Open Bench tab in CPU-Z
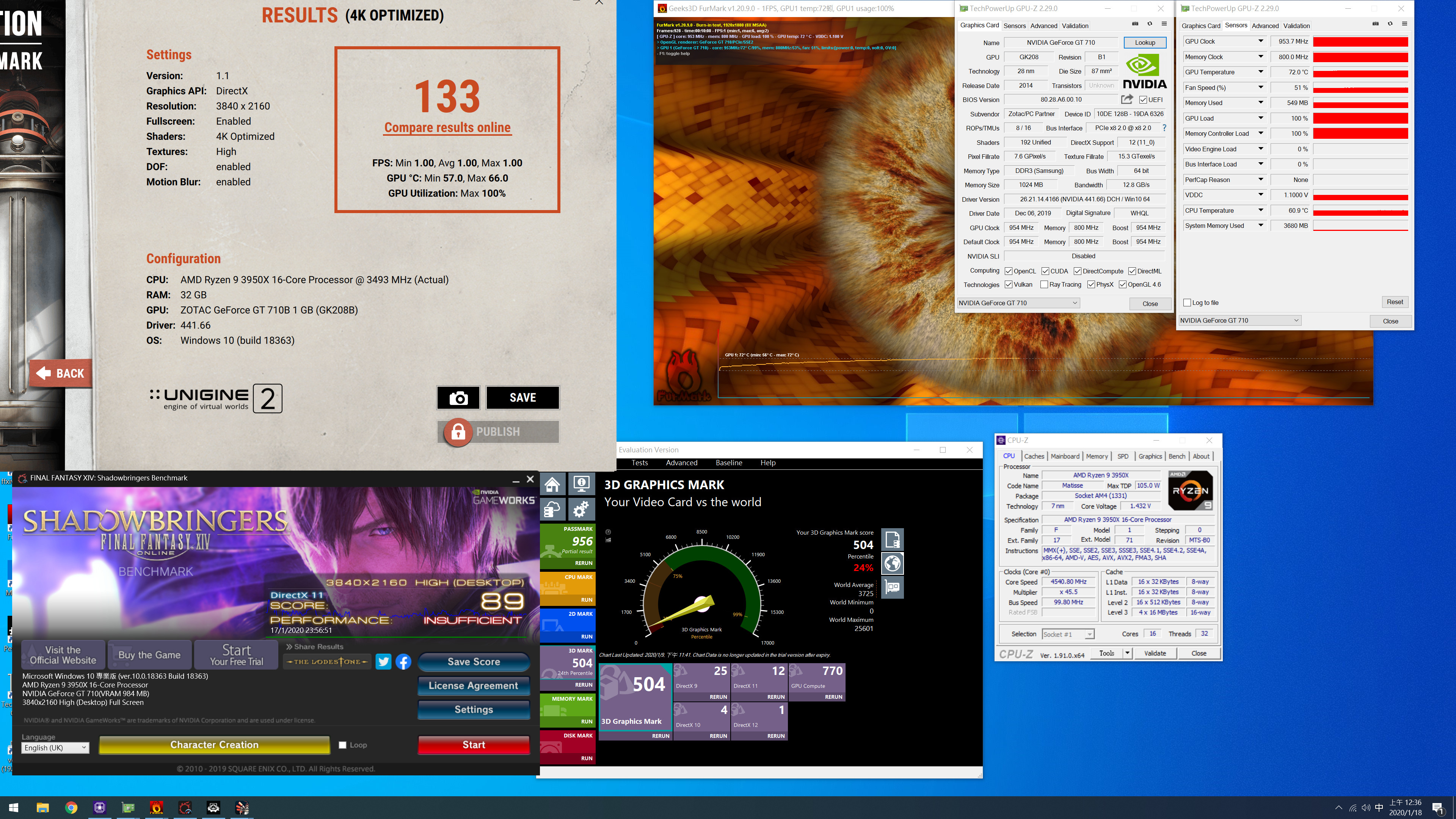The width and height of the screenshot is (1456, 819). (1177, 456)
